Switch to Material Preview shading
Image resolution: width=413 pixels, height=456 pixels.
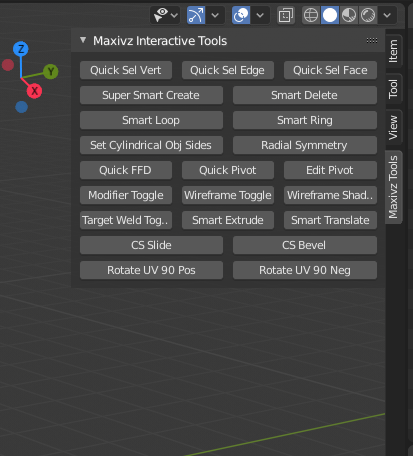tap(349, 15)
